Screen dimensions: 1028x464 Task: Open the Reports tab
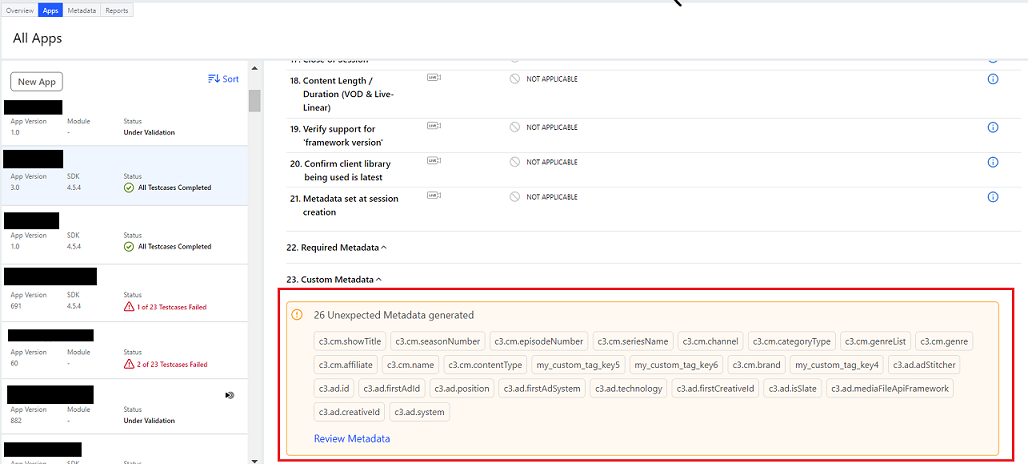(116, 10)
